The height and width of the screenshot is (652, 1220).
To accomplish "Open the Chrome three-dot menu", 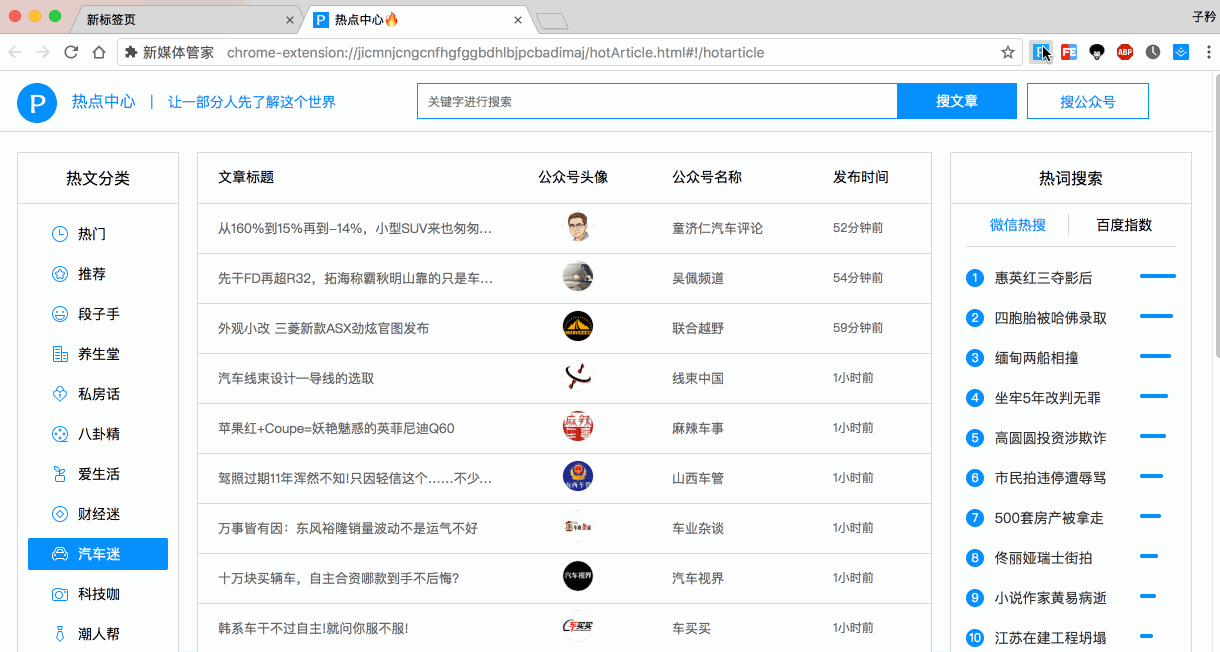I will [1209, 51].
